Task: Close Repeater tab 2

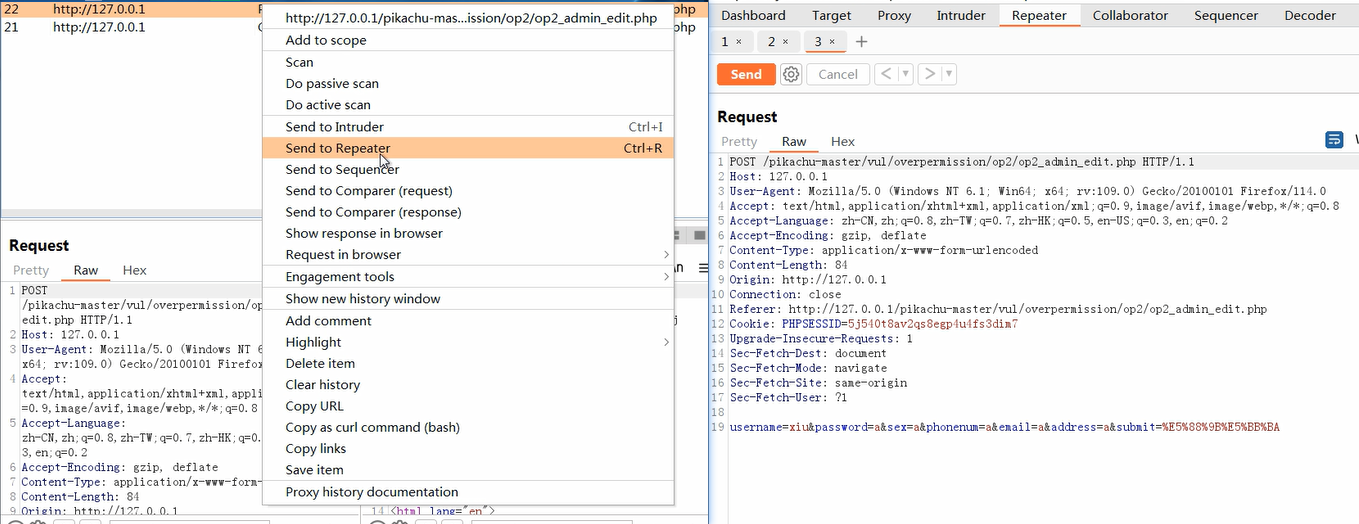Action: tap(785, 41)
